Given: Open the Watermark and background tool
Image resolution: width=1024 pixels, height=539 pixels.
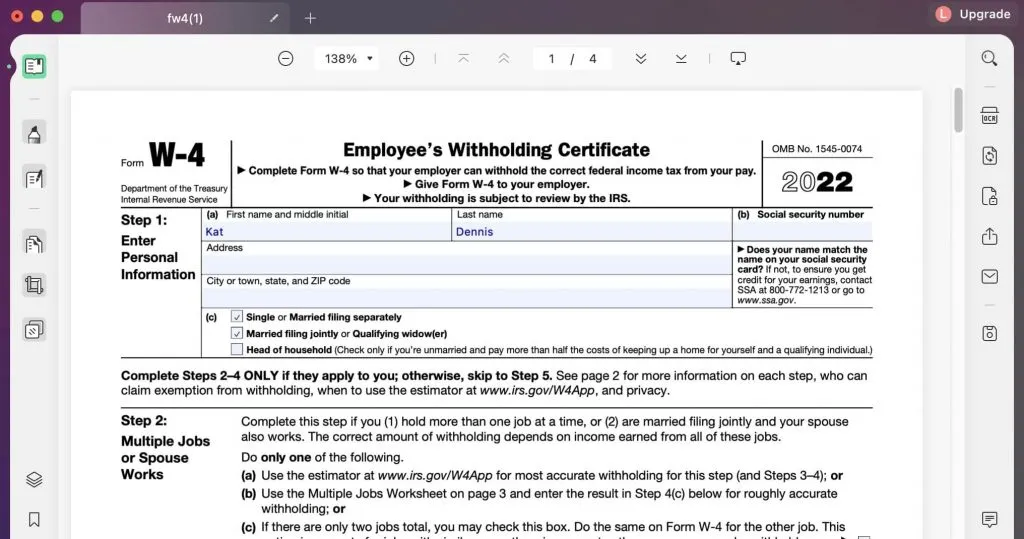Looking at the screenshot, I should [34, 330].
